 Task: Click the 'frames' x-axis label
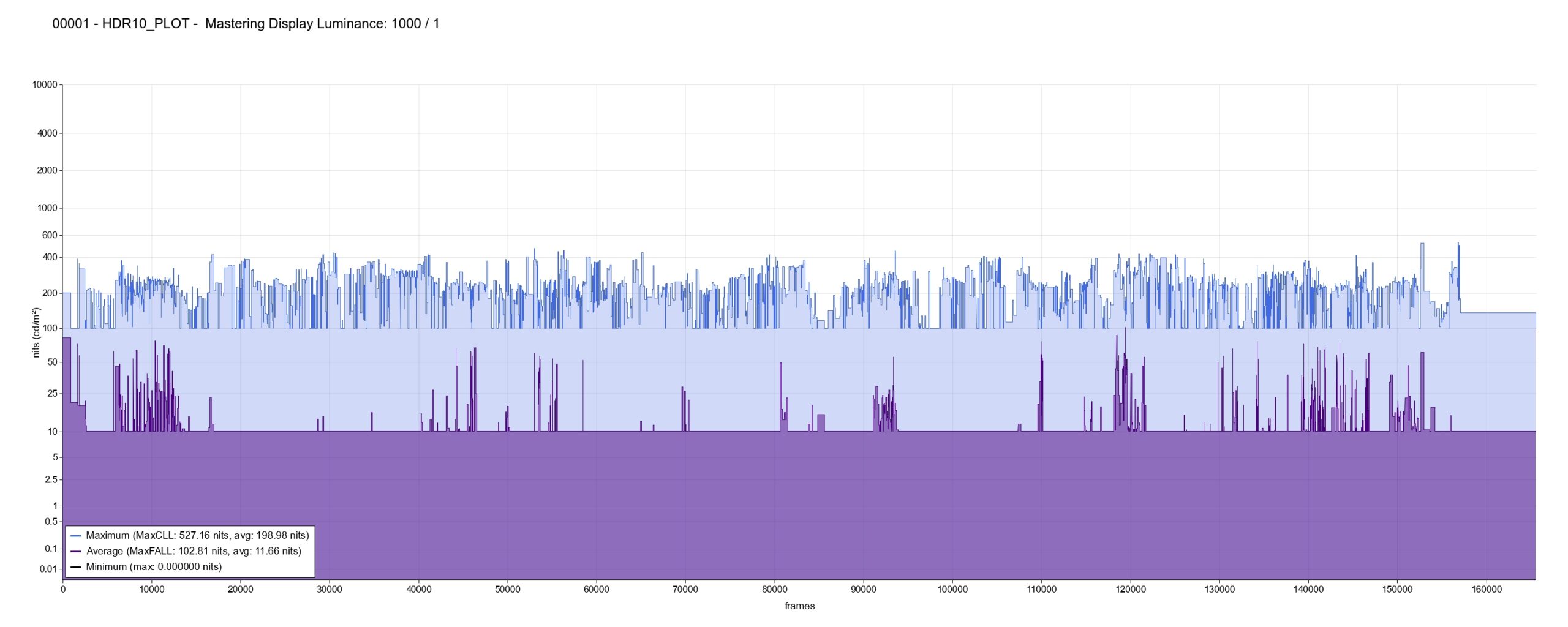coord(799,606)
